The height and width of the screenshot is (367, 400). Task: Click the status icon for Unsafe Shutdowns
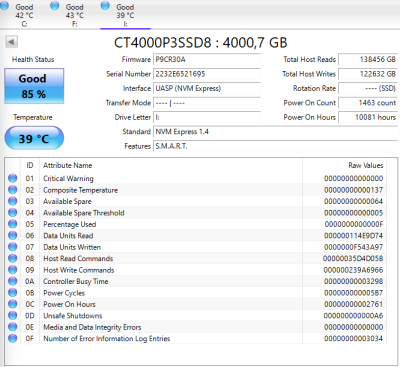(13, 315)
